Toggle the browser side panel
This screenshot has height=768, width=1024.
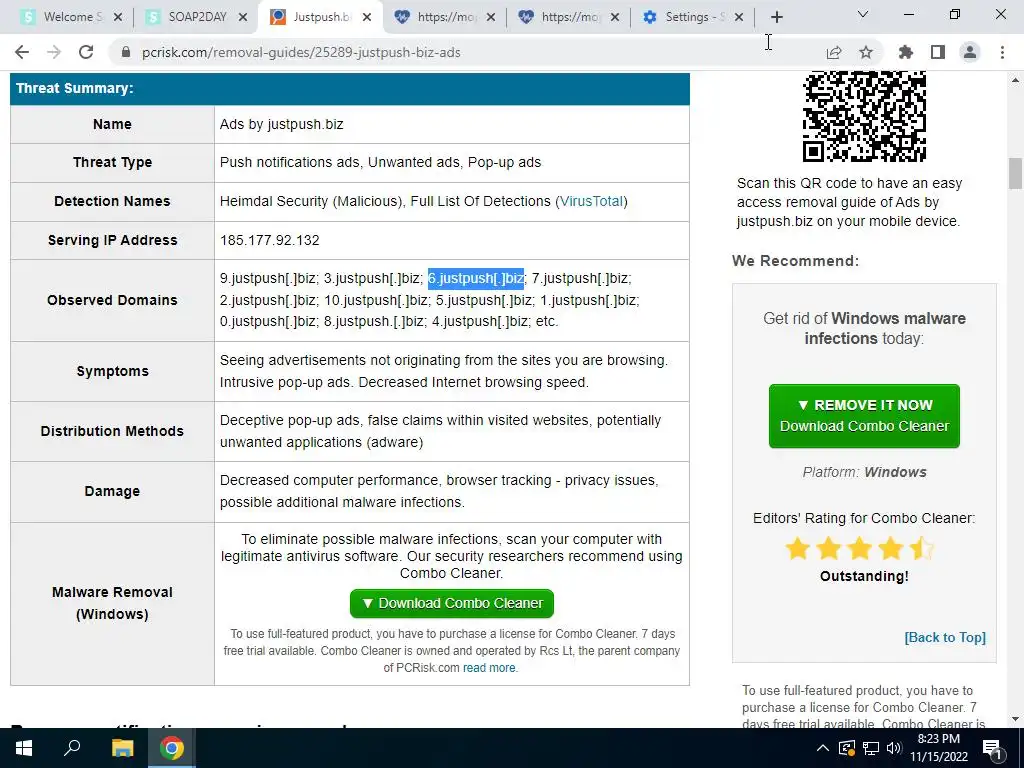click(937, 52)
